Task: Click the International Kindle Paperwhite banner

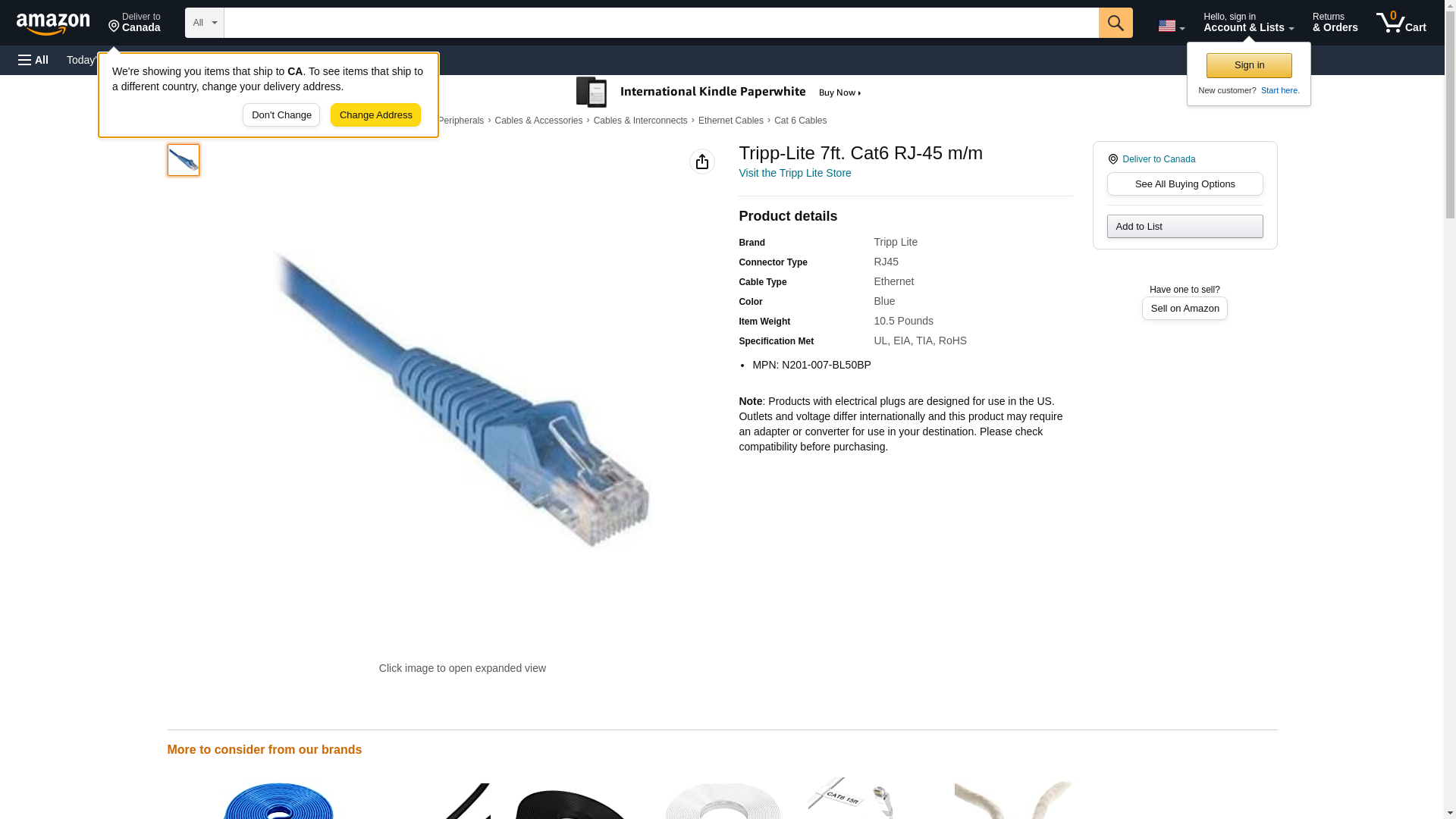Action: [718, 93]
